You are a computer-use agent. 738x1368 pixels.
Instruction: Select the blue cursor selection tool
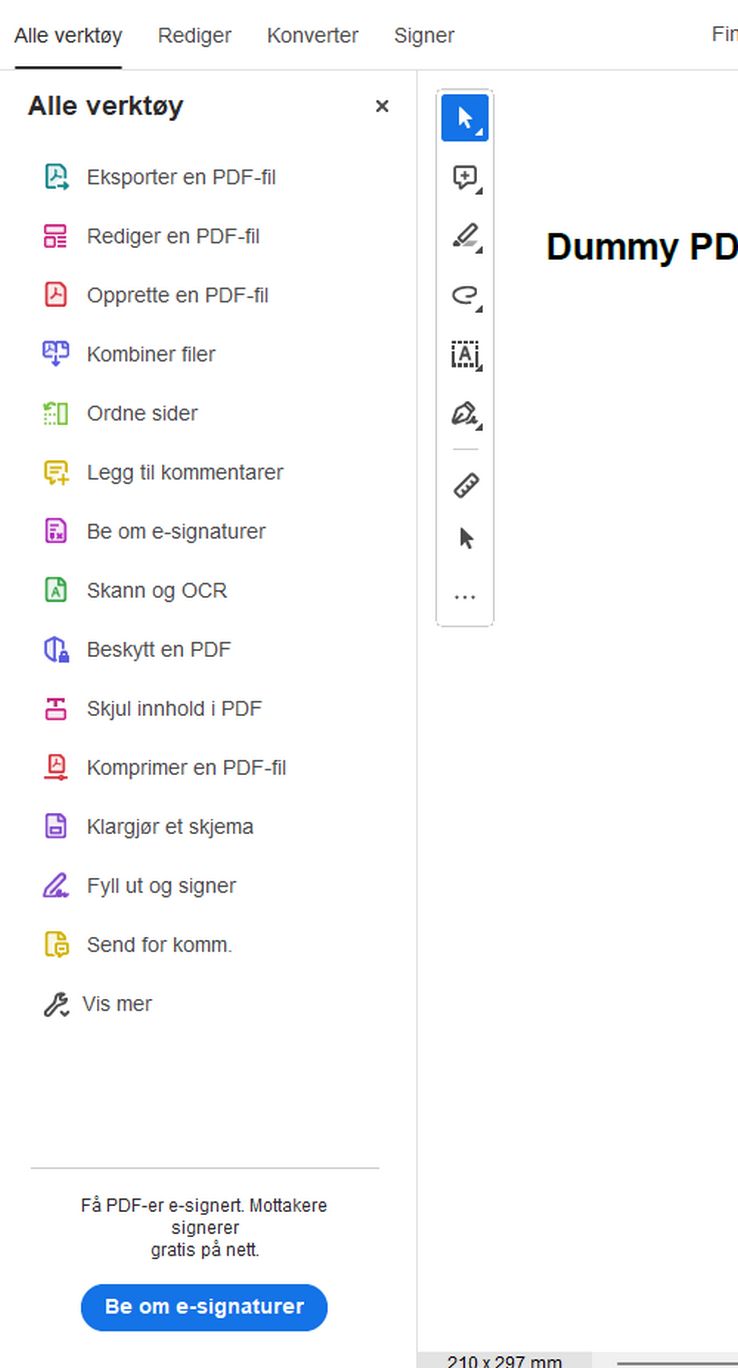click(465, 117)
